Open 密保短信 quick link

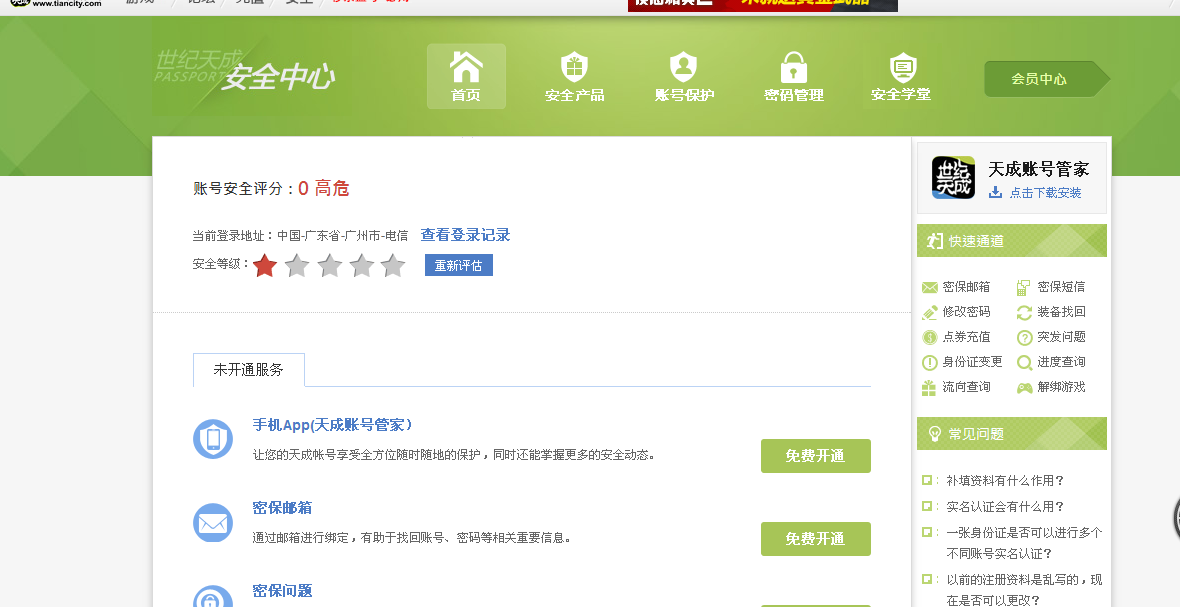coord(1061,287)
